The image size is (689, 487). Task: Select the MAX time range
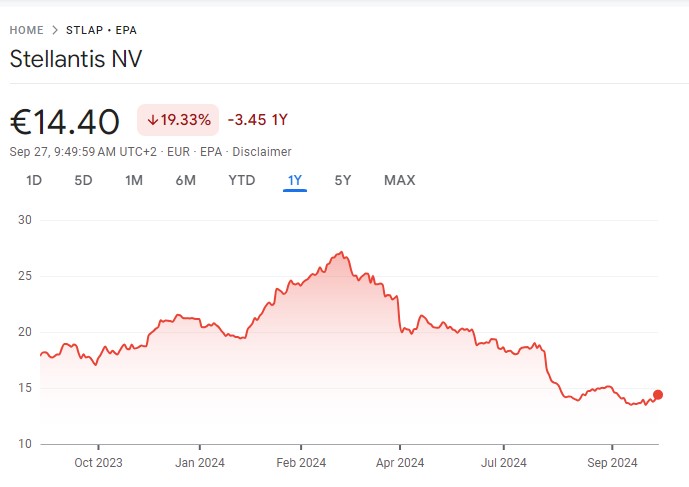coord(399,181)
